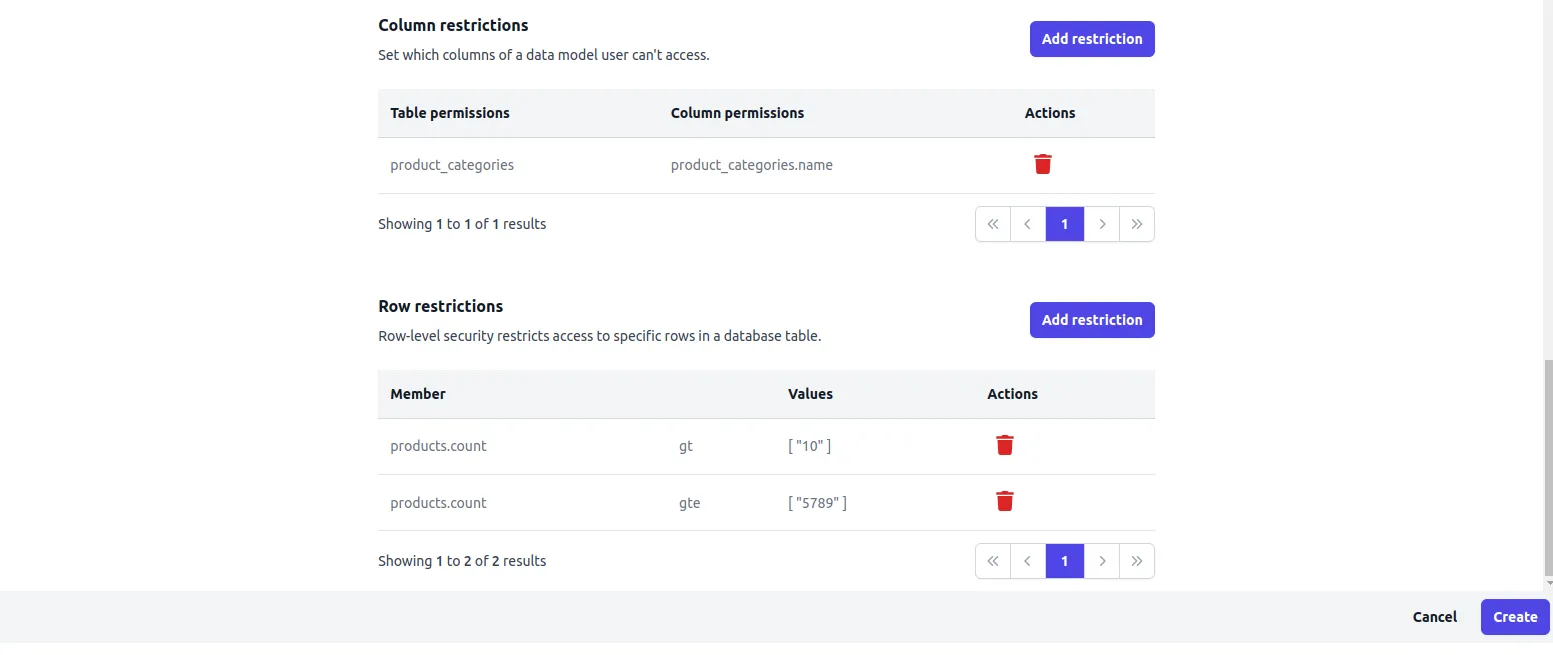Delete the products.count gt 10 row restriction

tap(1005, 445)
